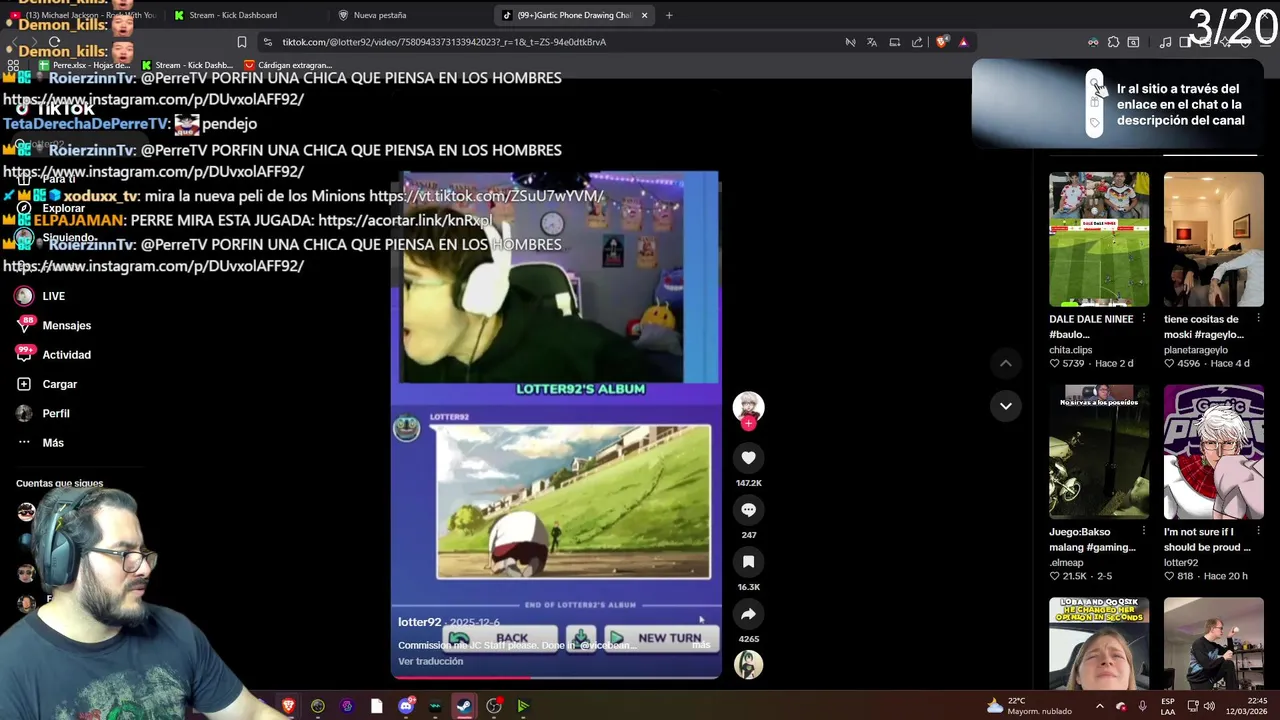Open Stream - Kick Dashb... bookmark
Image resolution: width=1280 pixels, height=720 pixels.
pyautogui.click(x=186, y=65)
